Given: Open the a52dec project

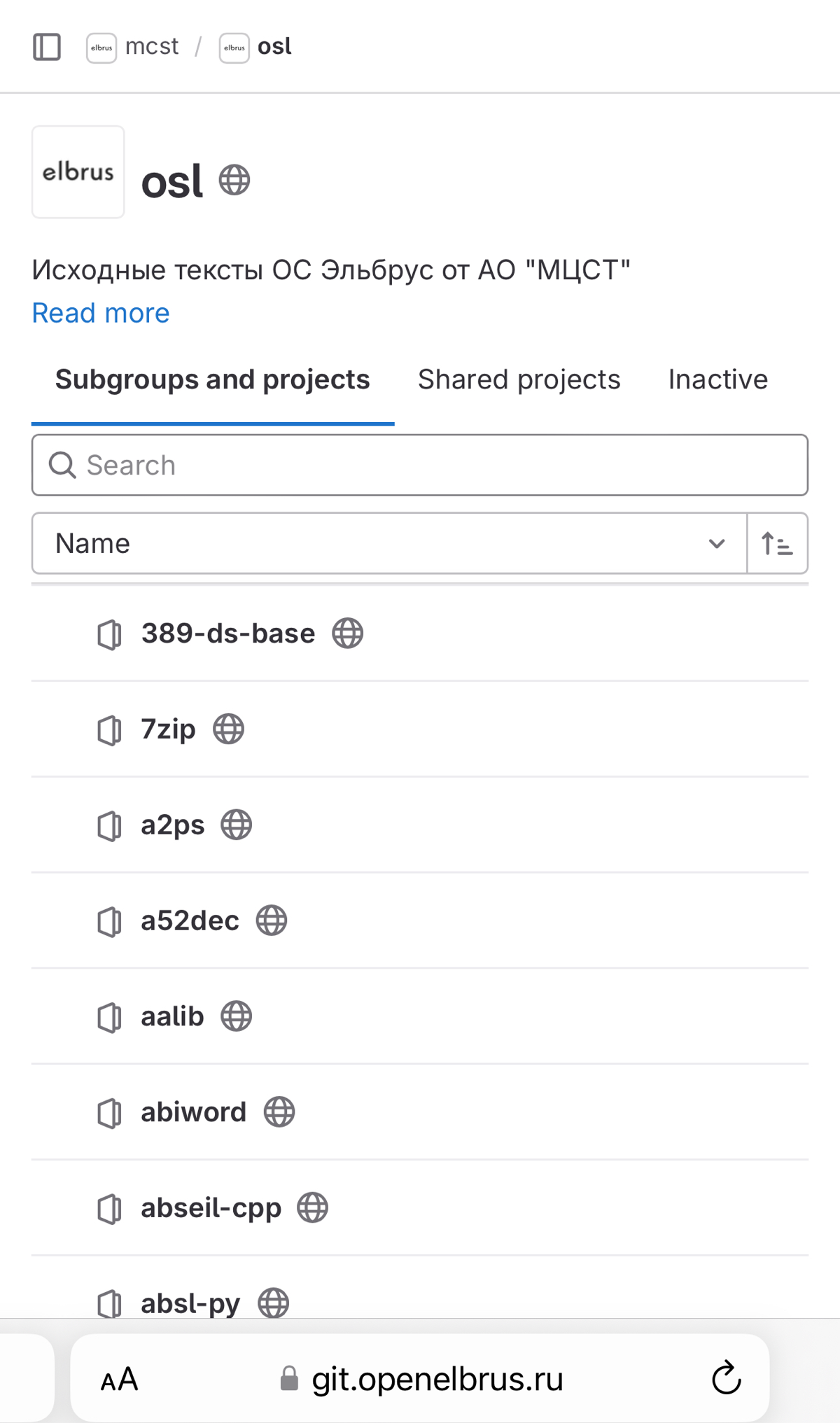Looking at the screenshot, I should coord(190,921).
